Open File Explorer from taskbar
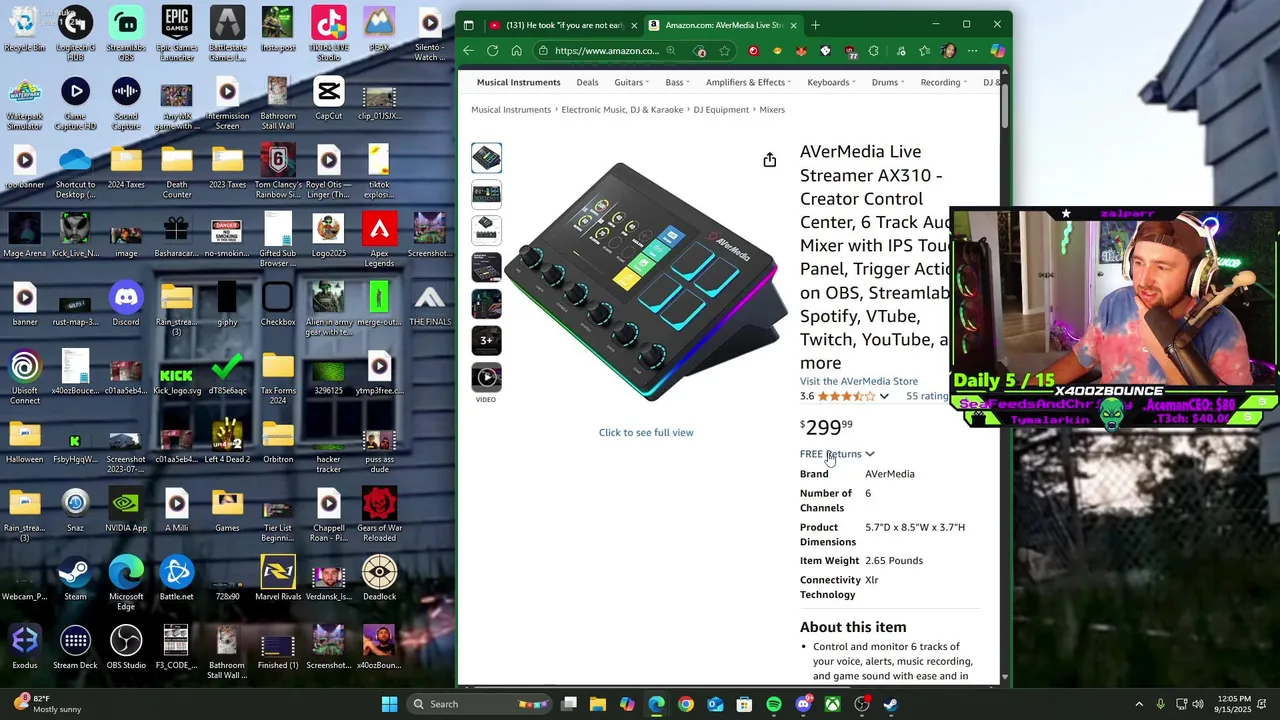Screen dimensions: 1280x720 click(x=598, y=704)
